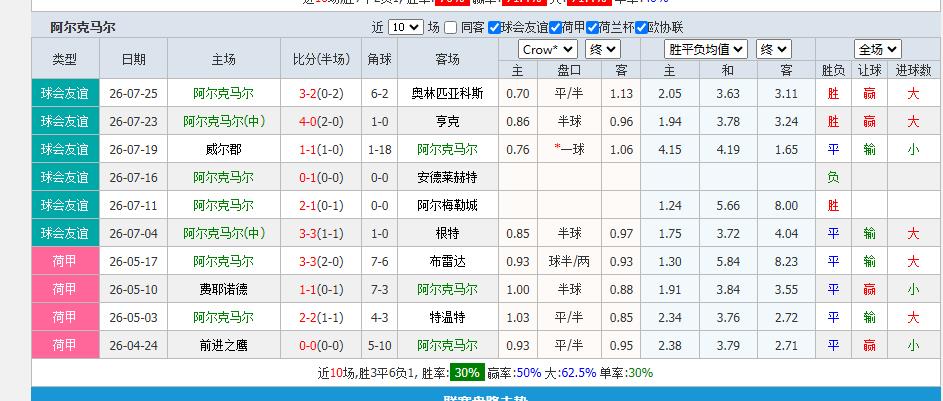
Task: Click the date 26-05-10
Action: pyautogui.click(x=134, y=290)
